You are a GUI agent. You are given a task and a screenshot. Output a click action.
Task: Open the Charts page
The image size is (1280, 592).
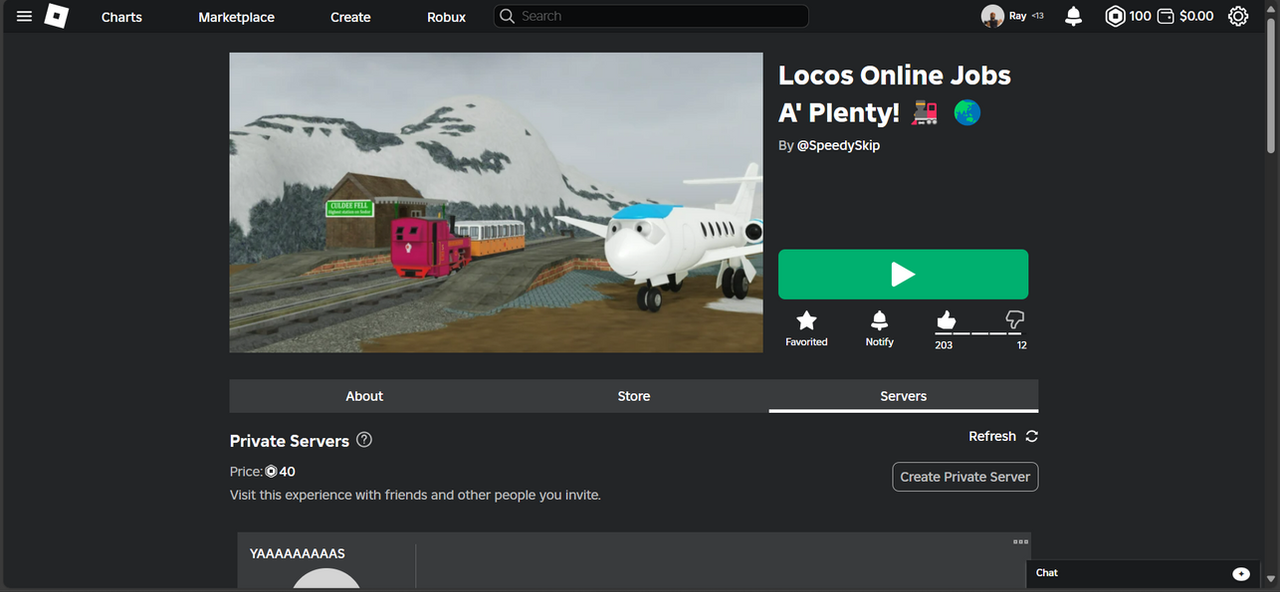(x=122, y=17)
